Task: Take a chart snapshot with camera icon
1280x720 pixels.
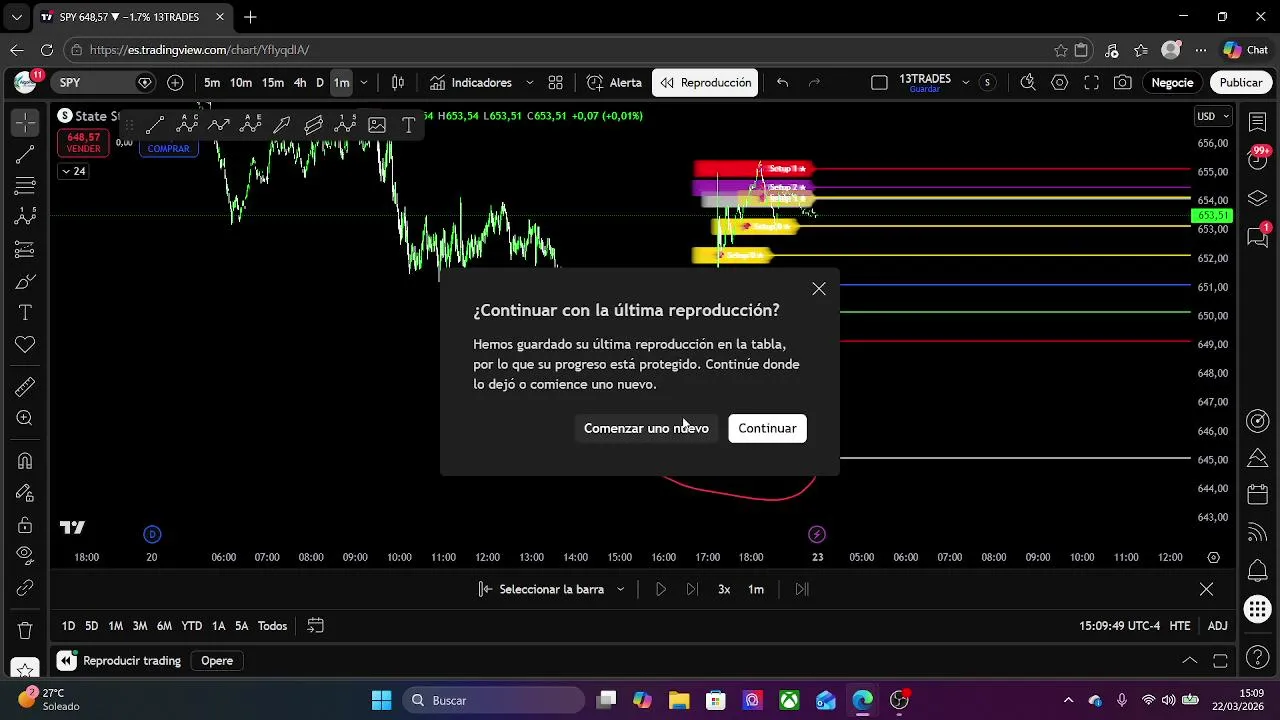Action: (x=1123, y=83)
